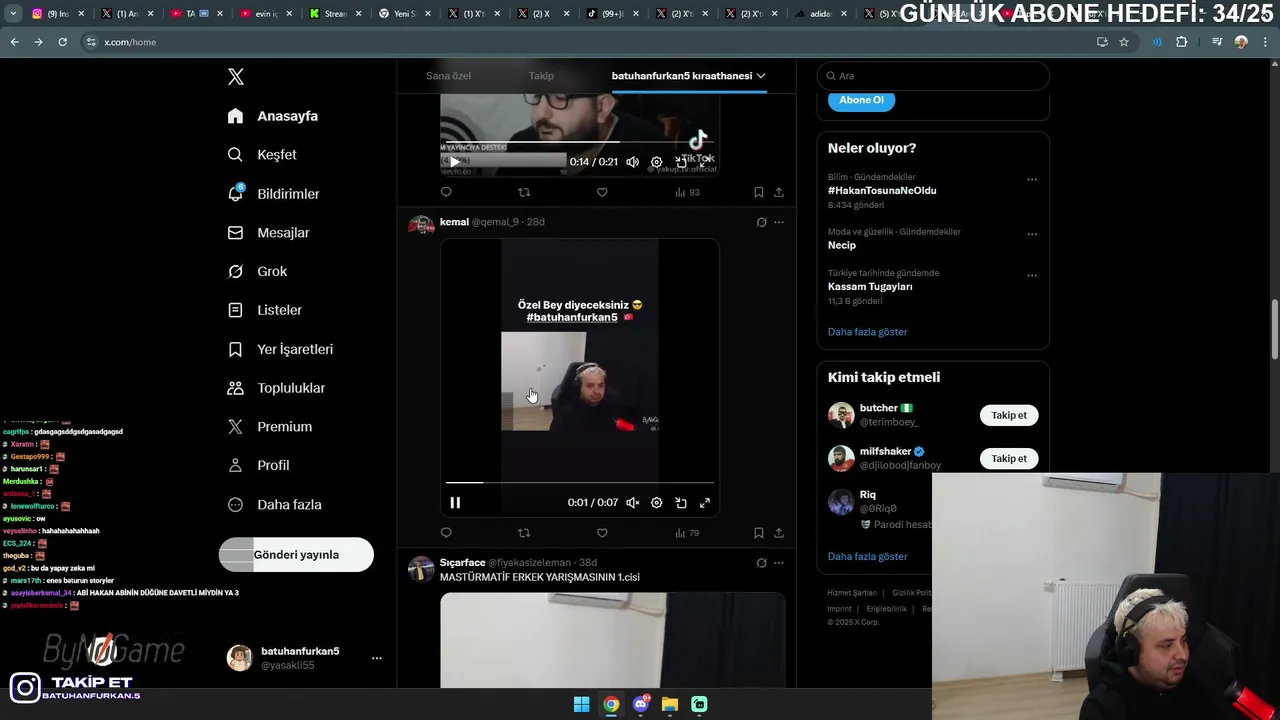Share kemal's post
Viewport: 1280px width, 720px height.
click(779, 533)
